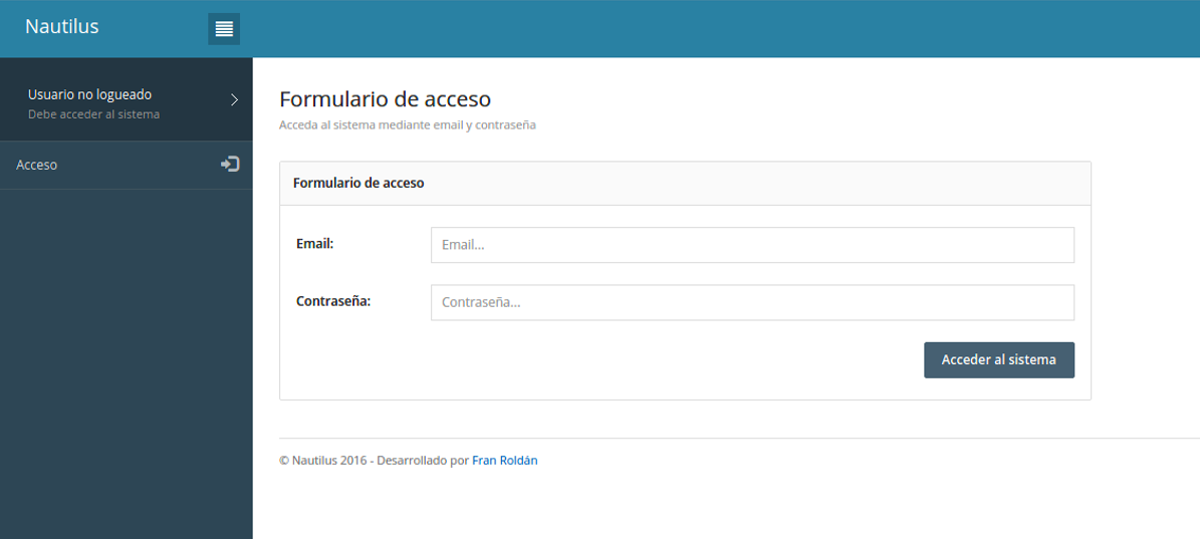This screenshot has width=1200, height=539.
Task: Focus the Email input field
Action: 752,245
